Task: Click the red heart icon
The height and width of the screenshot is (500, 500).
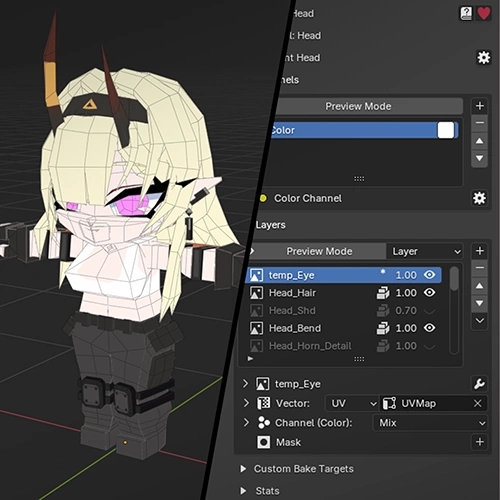Action: 484,13
